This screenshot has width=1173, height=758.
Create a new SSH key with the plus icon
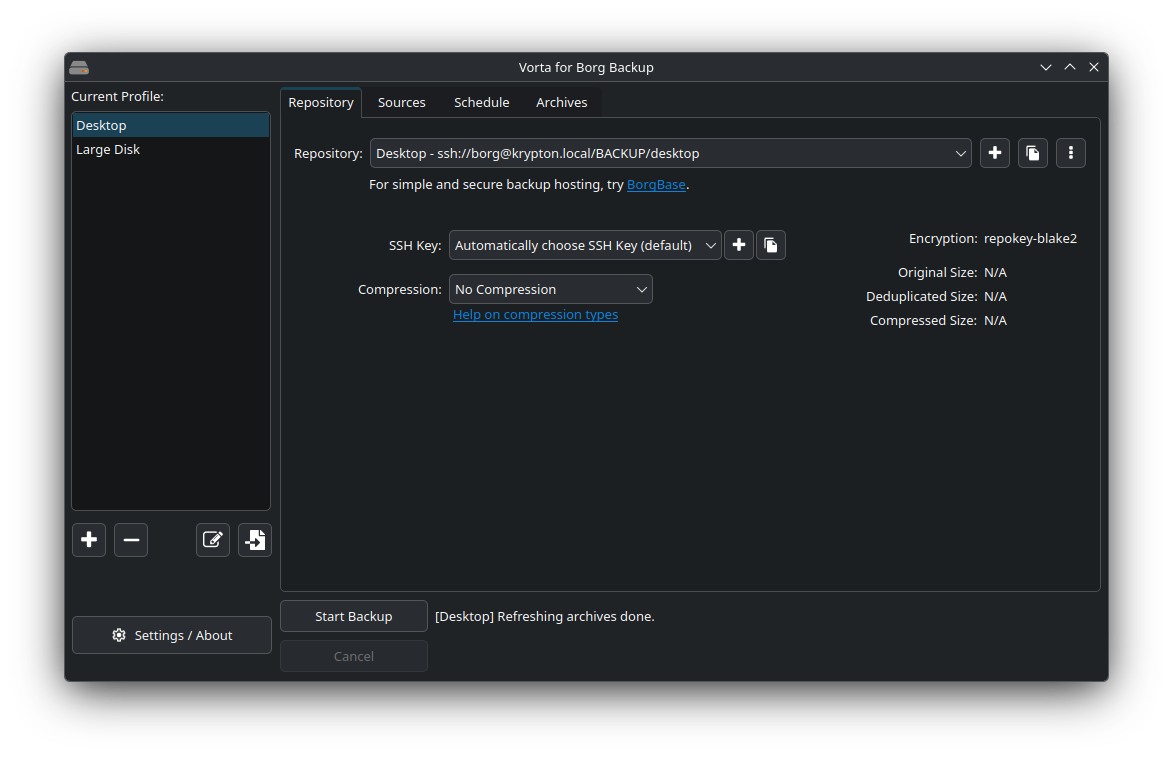pos(739,244)
